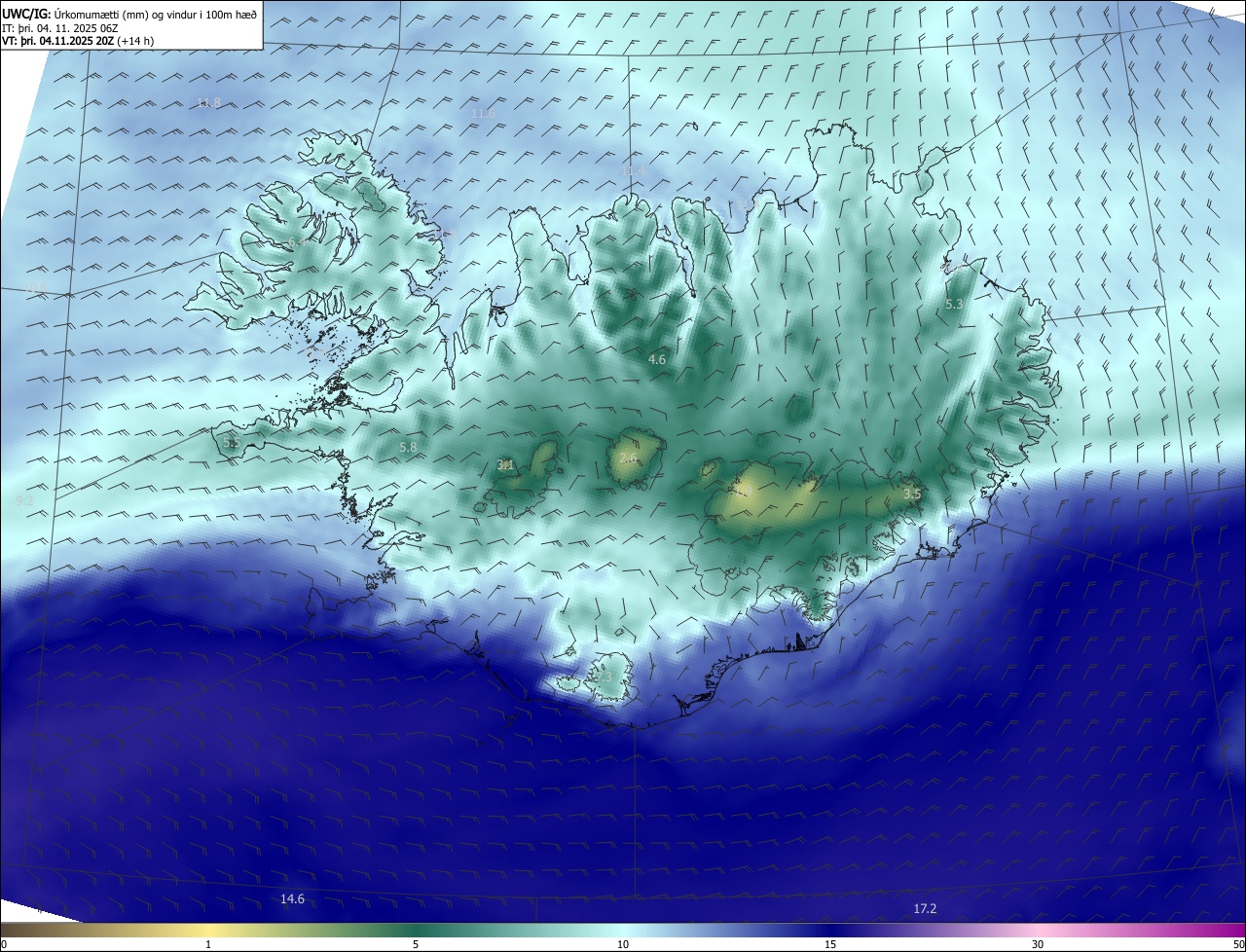This screenshot has height=952, width=1246.
Task: Click the colorbar tick label "0"
Action: click(4, 944)
